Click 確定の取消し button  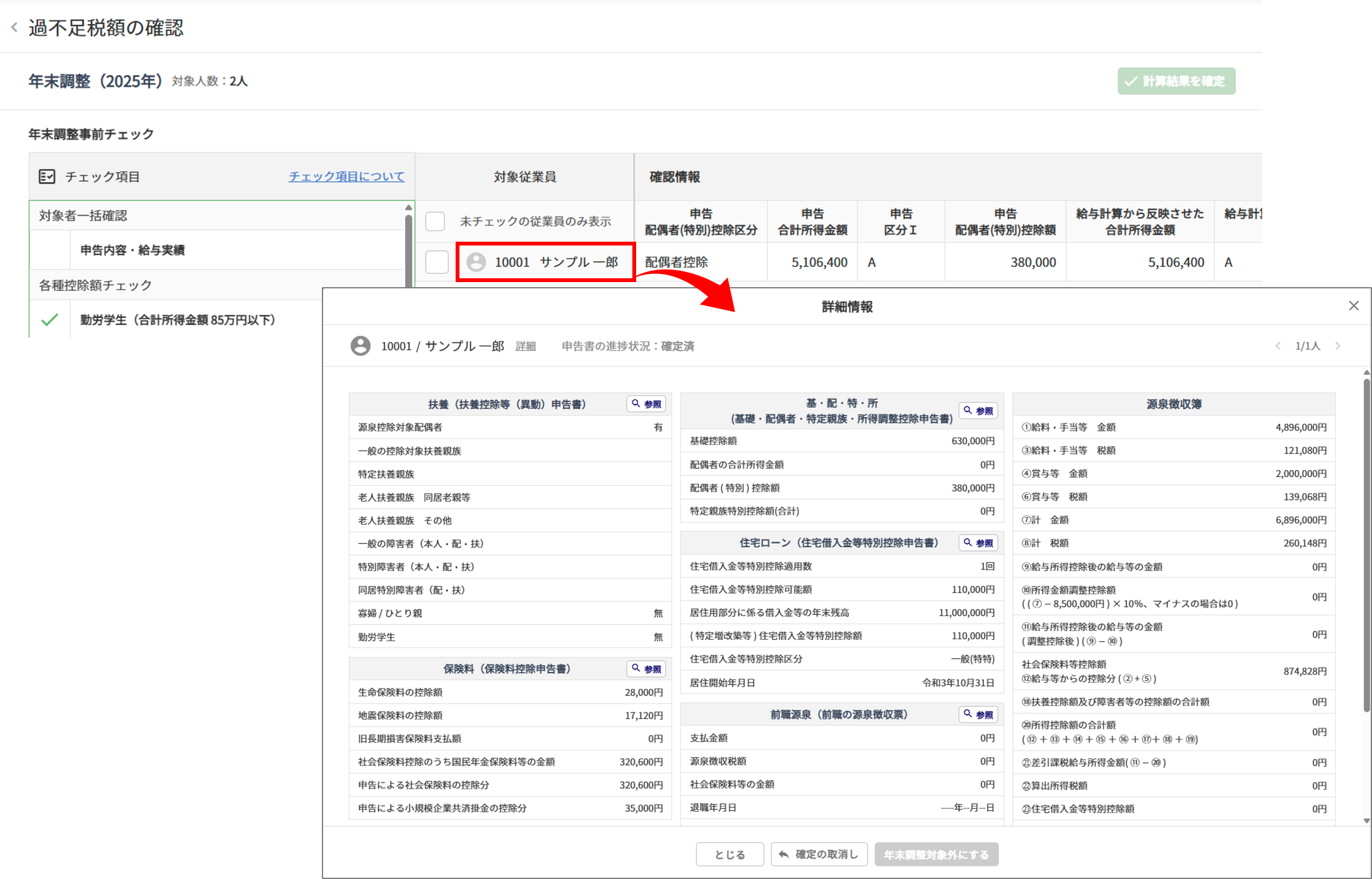point(819,854)
